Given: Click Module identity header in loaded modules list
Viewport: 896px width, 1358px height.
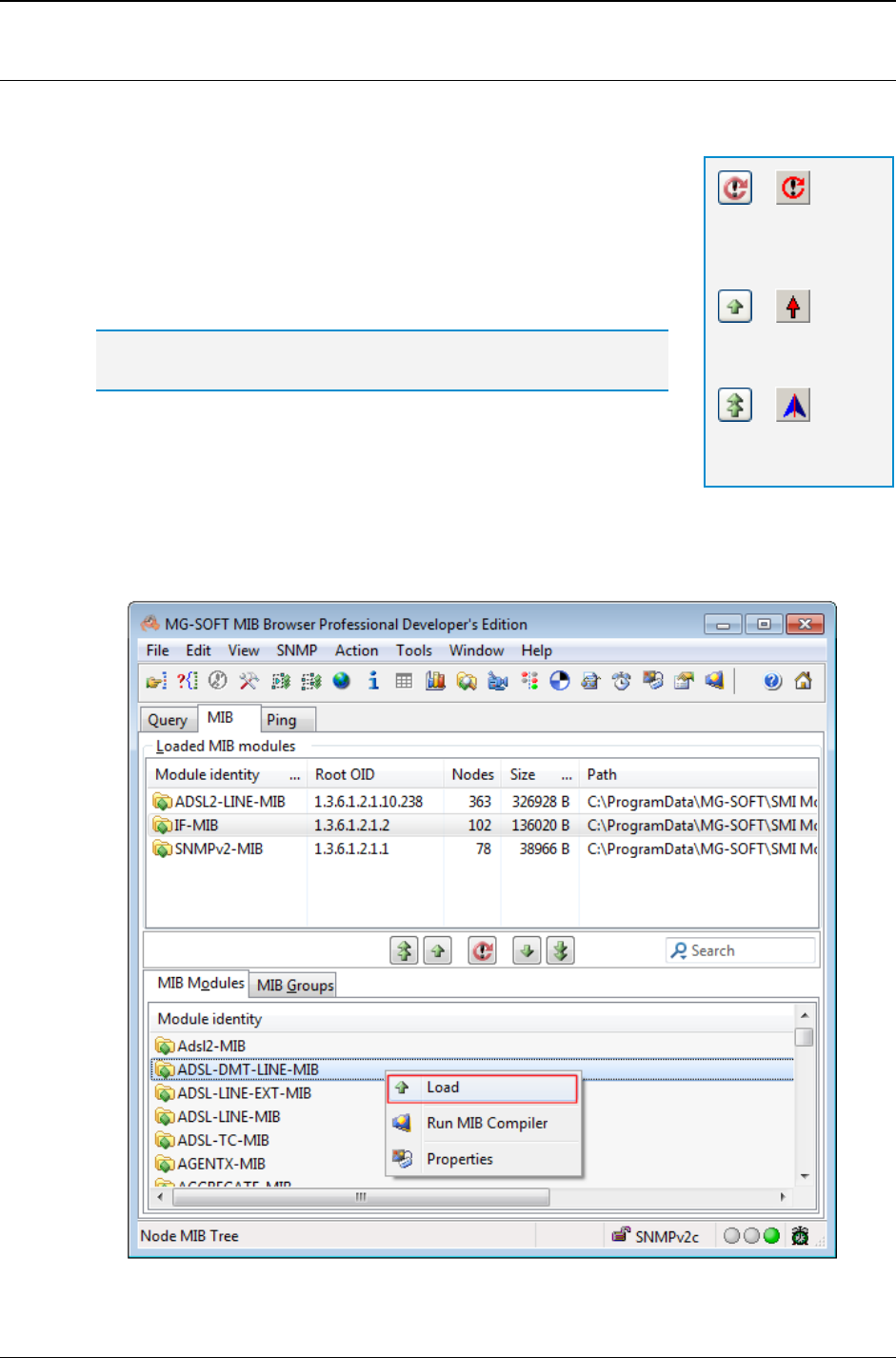Looking at the screenshot, I should tap(227, 774).
